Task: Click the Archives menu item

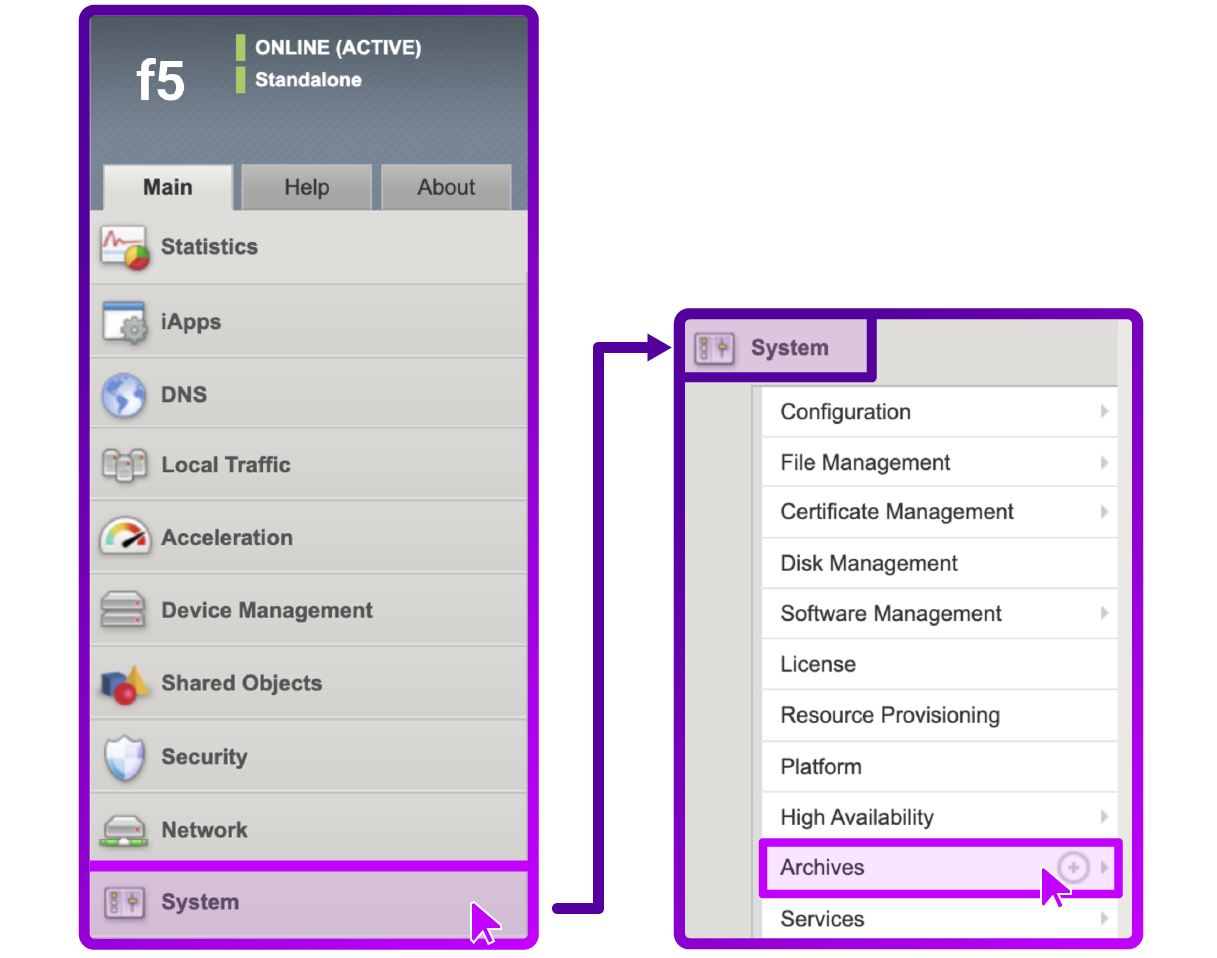Action: point(822,867)
